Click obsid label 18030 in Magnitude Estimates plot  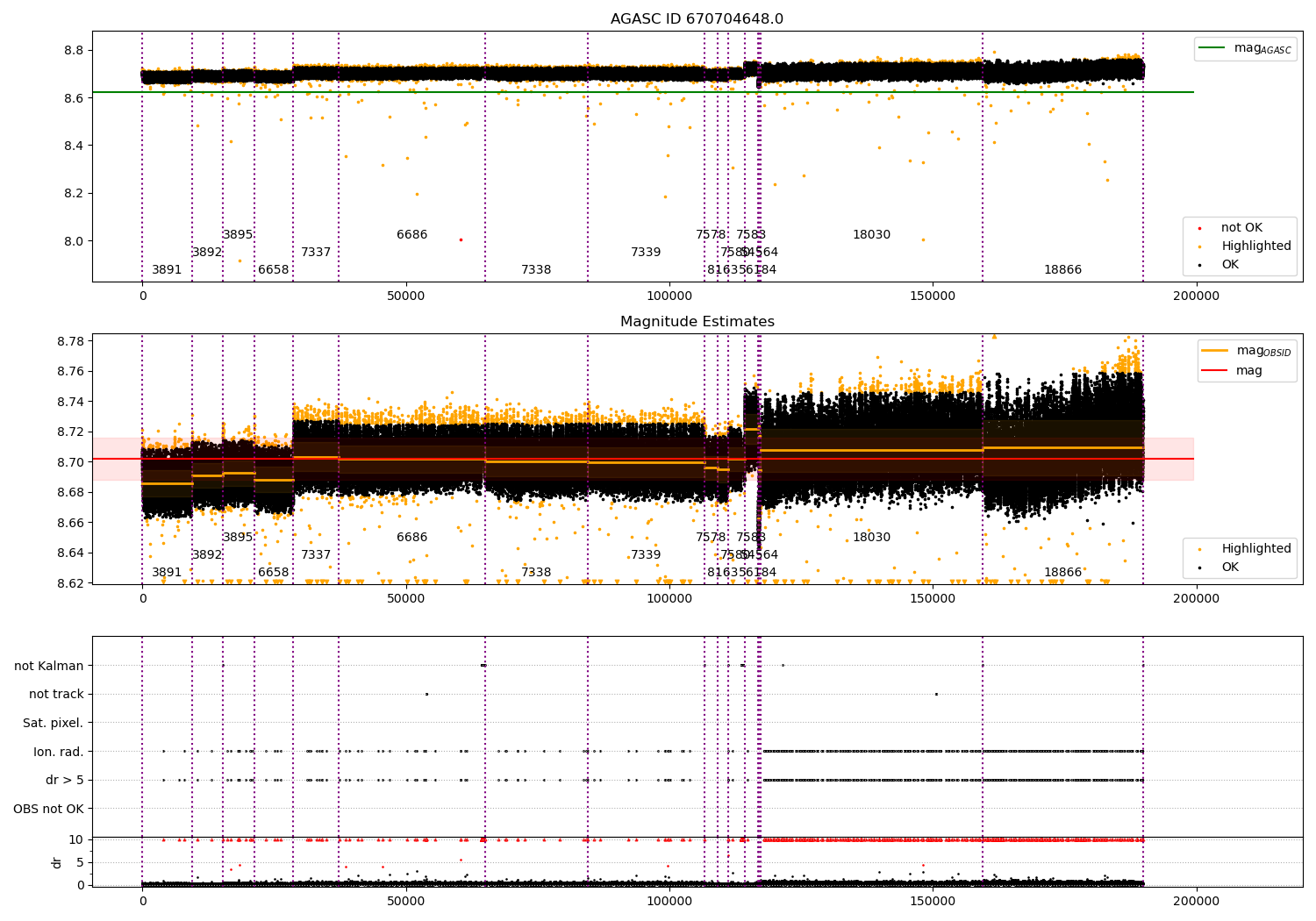[x=871, y=538]
